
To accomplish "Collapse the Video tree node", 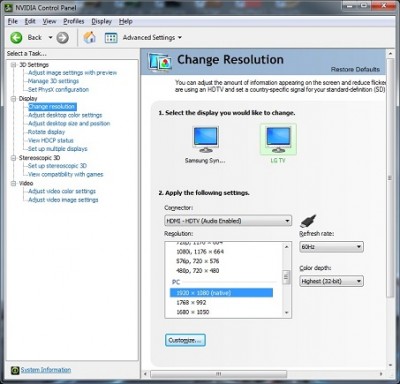I will click(13, 183).
